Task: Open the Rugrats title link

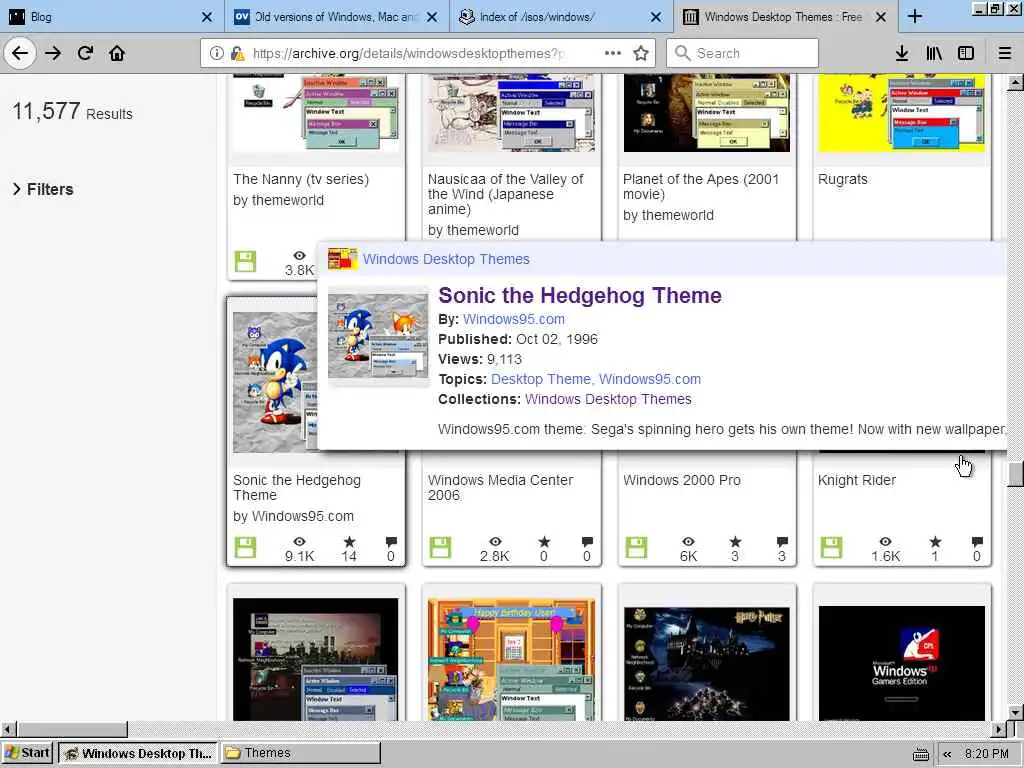Action: pos(842,180)
